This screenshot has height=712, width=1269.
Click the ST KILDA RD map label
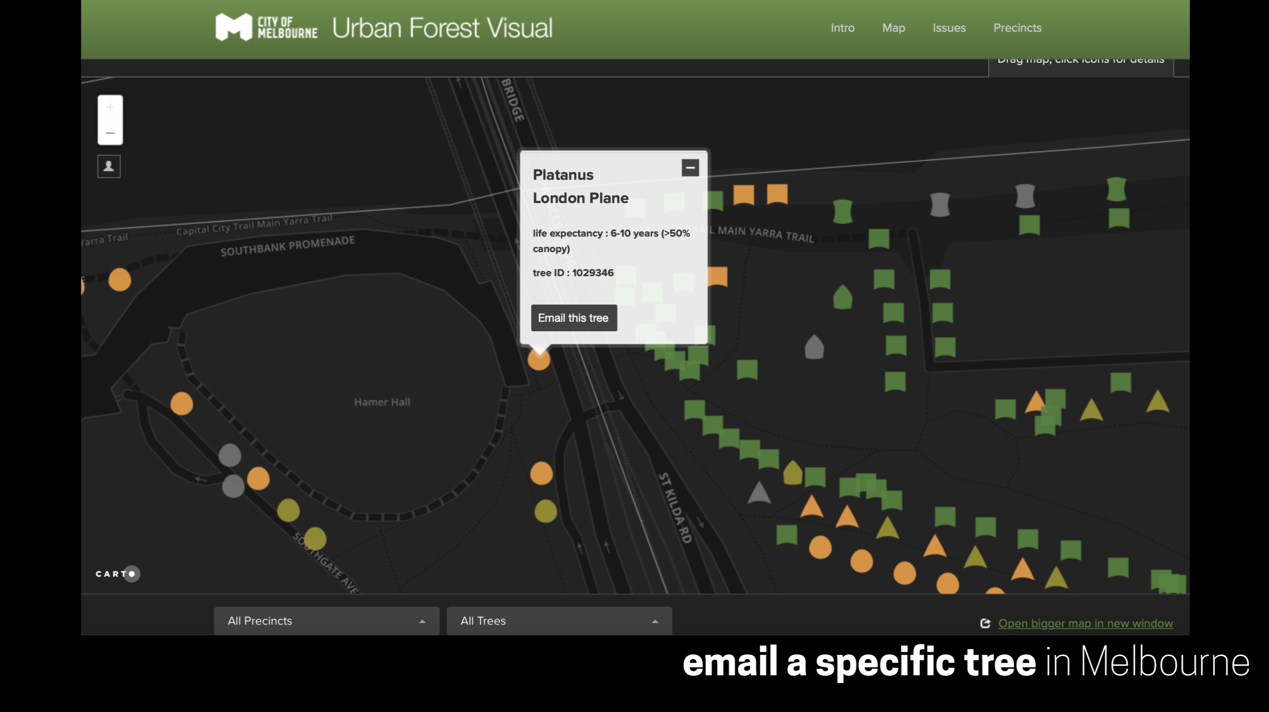point(675,507)
